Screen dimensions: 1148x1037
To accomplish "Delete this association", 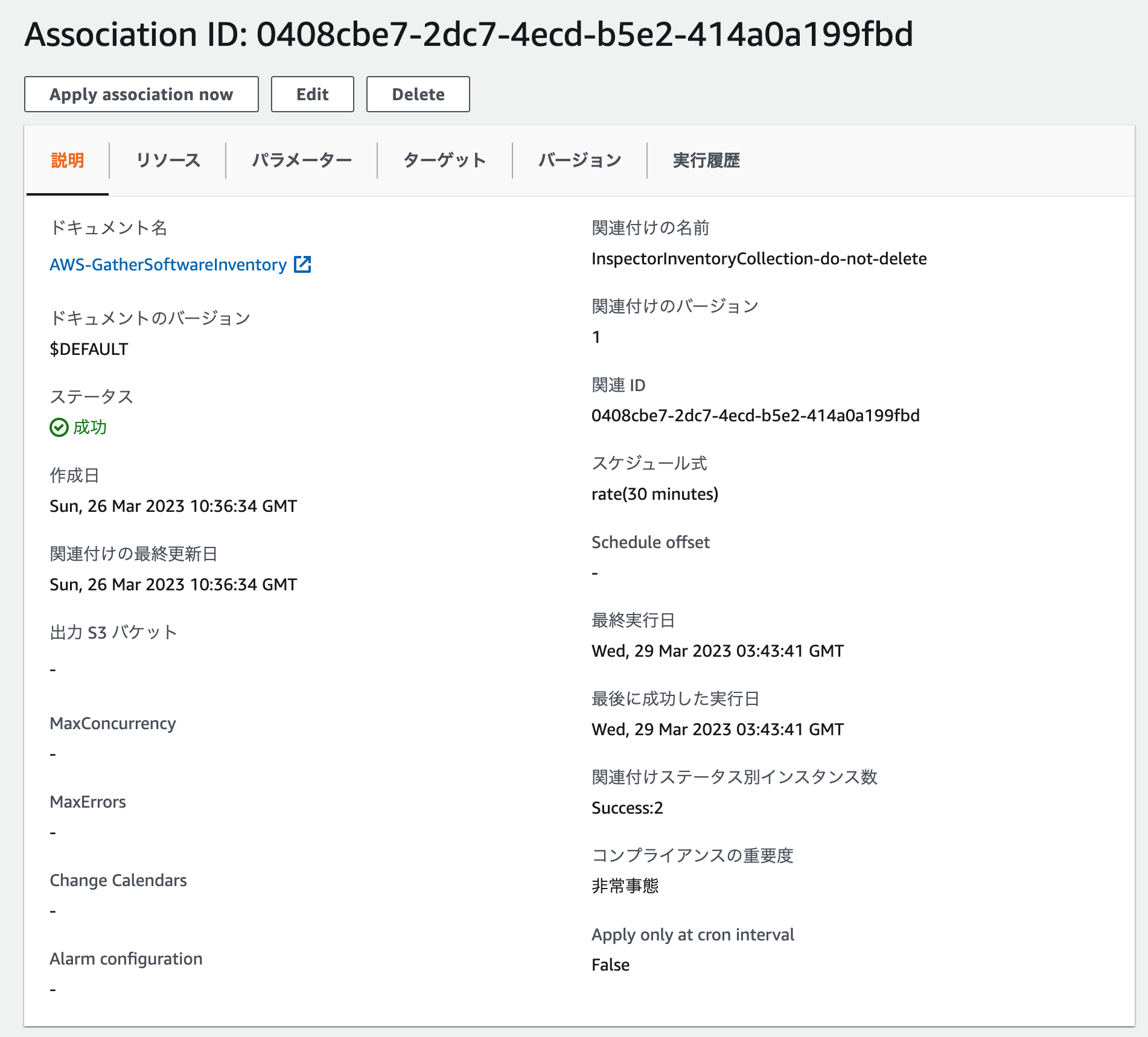I will pos(418,94).
